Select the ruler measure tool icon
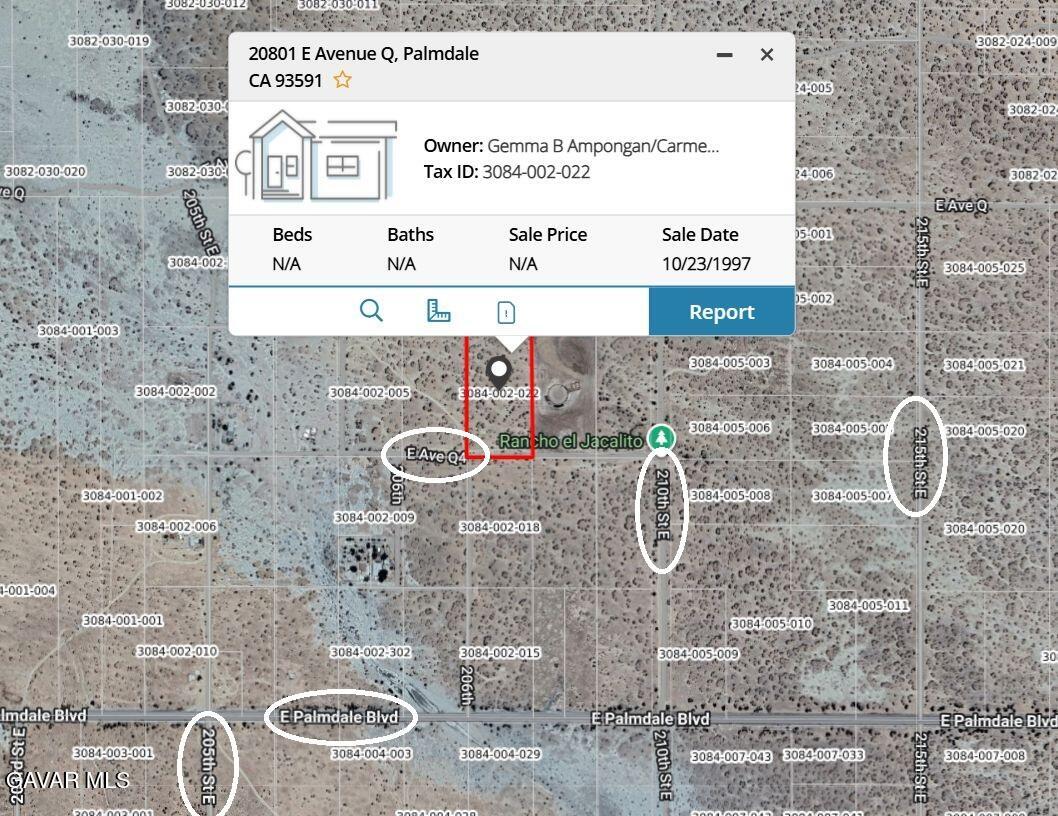Viewport: 1058px width, 816px height. click(438, 311)
